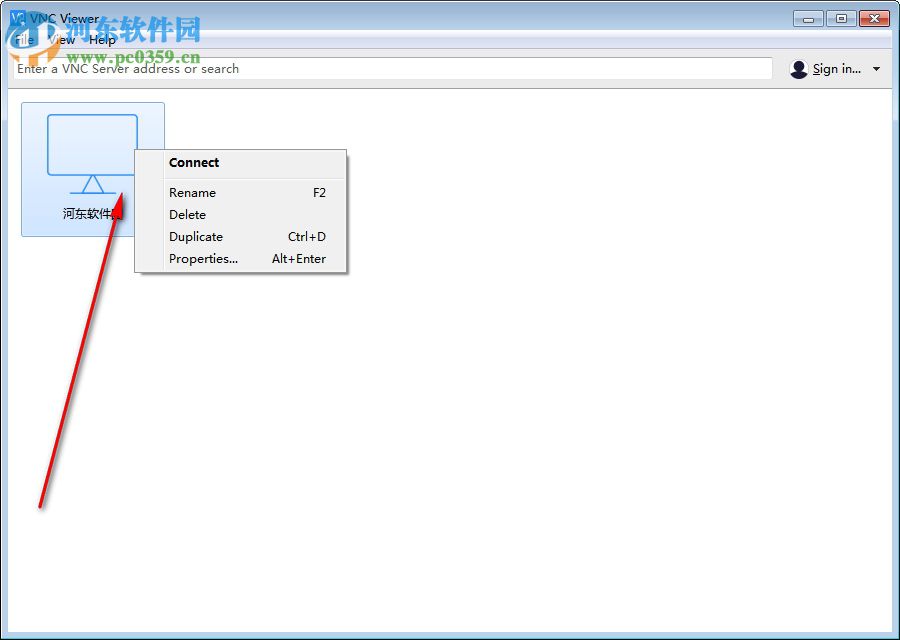Click the minimize button in the title bar
Viewport: 900px width, 640px height.
coord(806,18)
